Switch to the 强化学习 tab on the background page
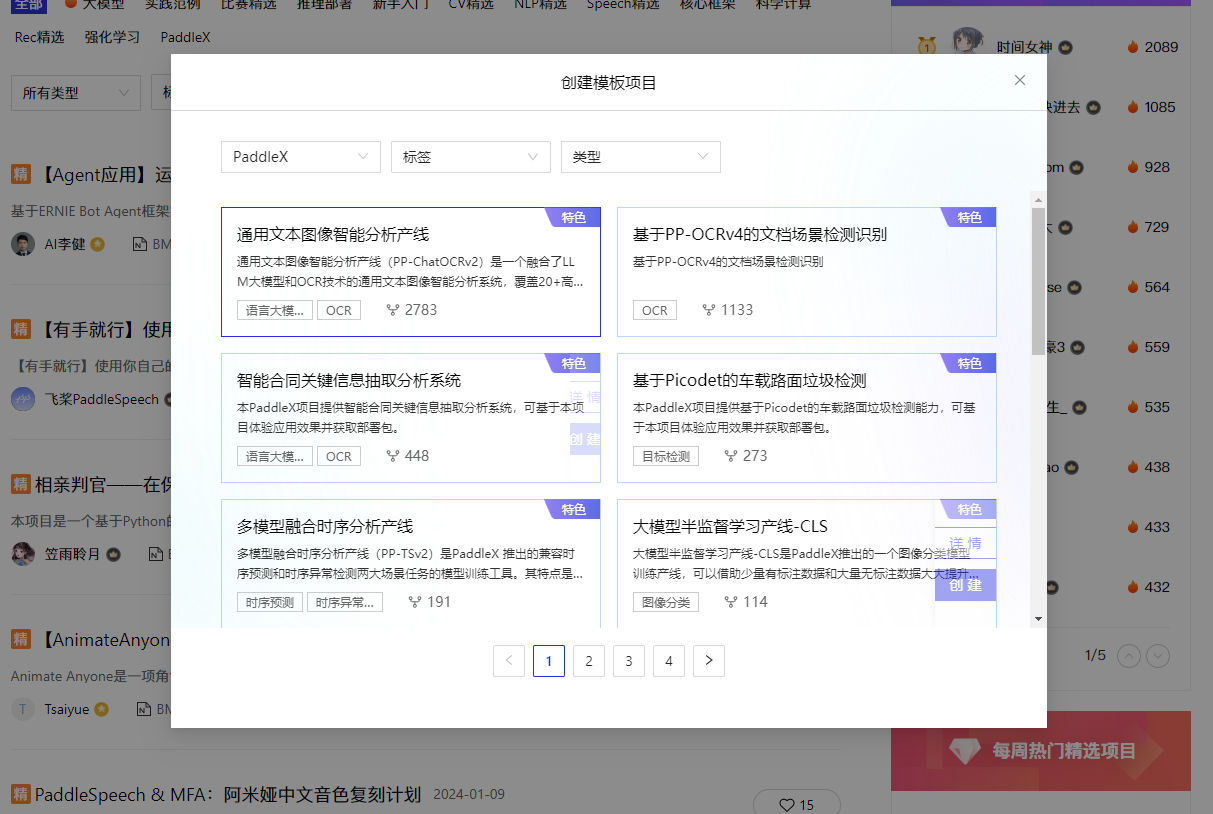The width and height of the screenshot is (1213, 814). click(x=112, y=37)
